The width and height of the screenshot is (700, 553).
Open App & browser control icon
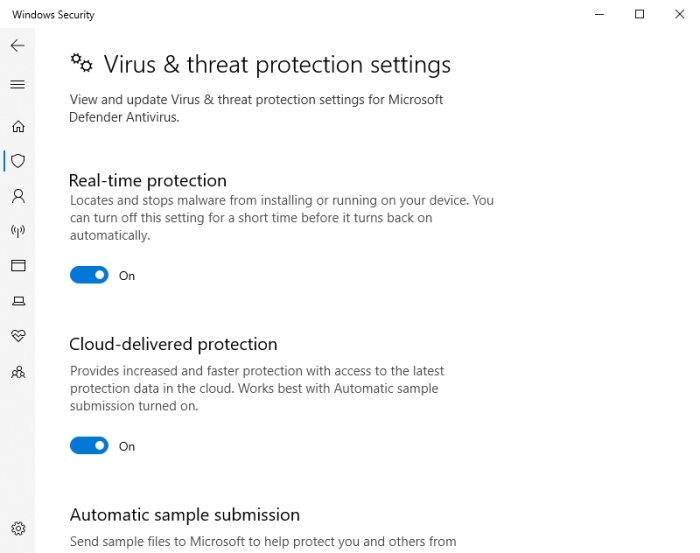click(x=18, y=265)
